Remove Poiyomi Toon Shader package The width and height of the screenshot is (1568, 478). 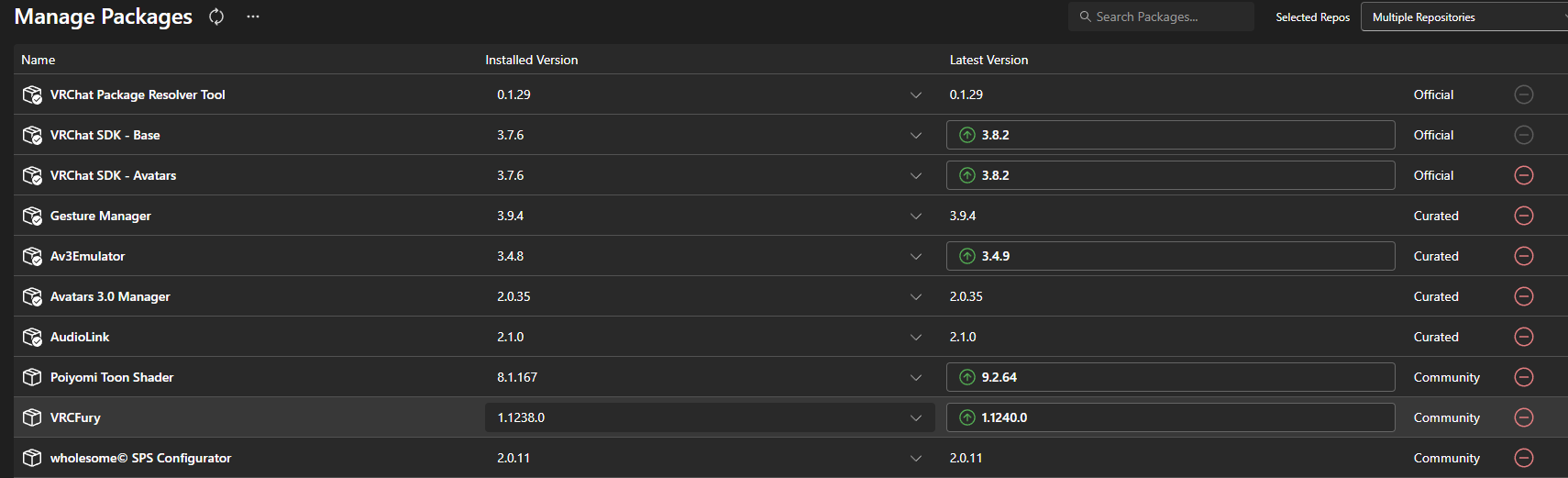[x=1524, y=377]
